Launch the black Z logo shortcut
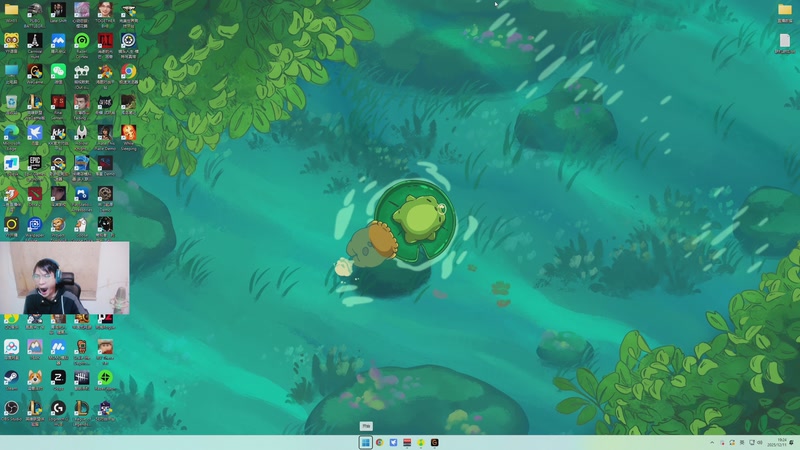The height and width of the screenshot is (450, 800). click(58, 378)
